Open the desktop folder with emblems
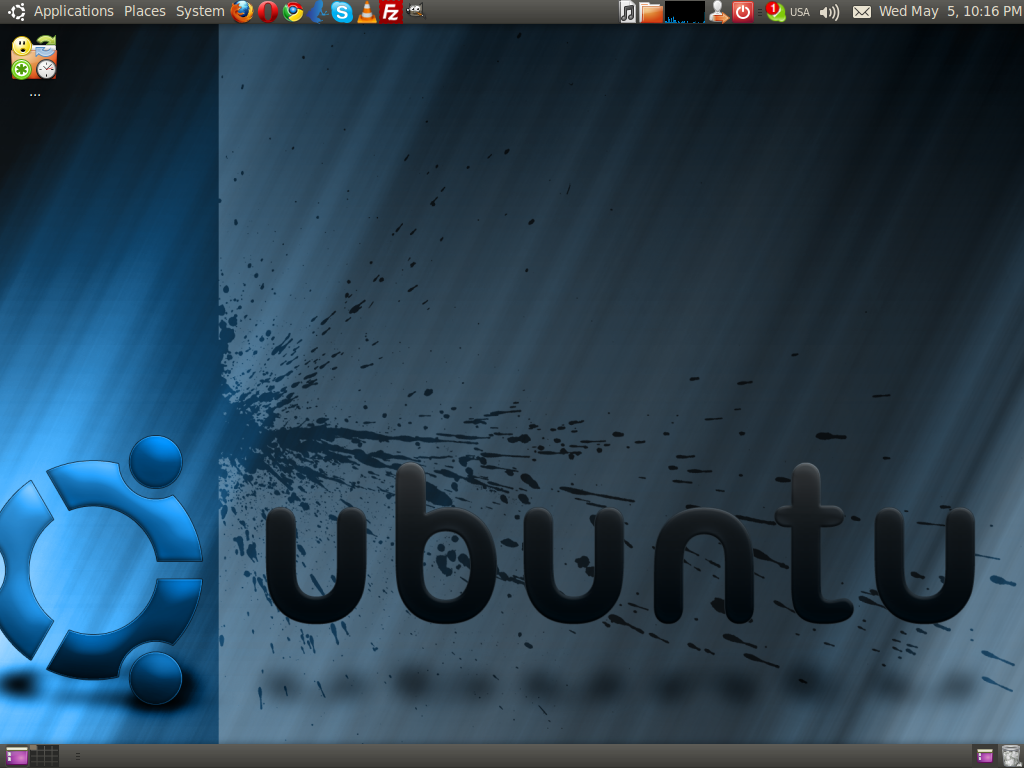1024x768 pixels. pos(34,58)
